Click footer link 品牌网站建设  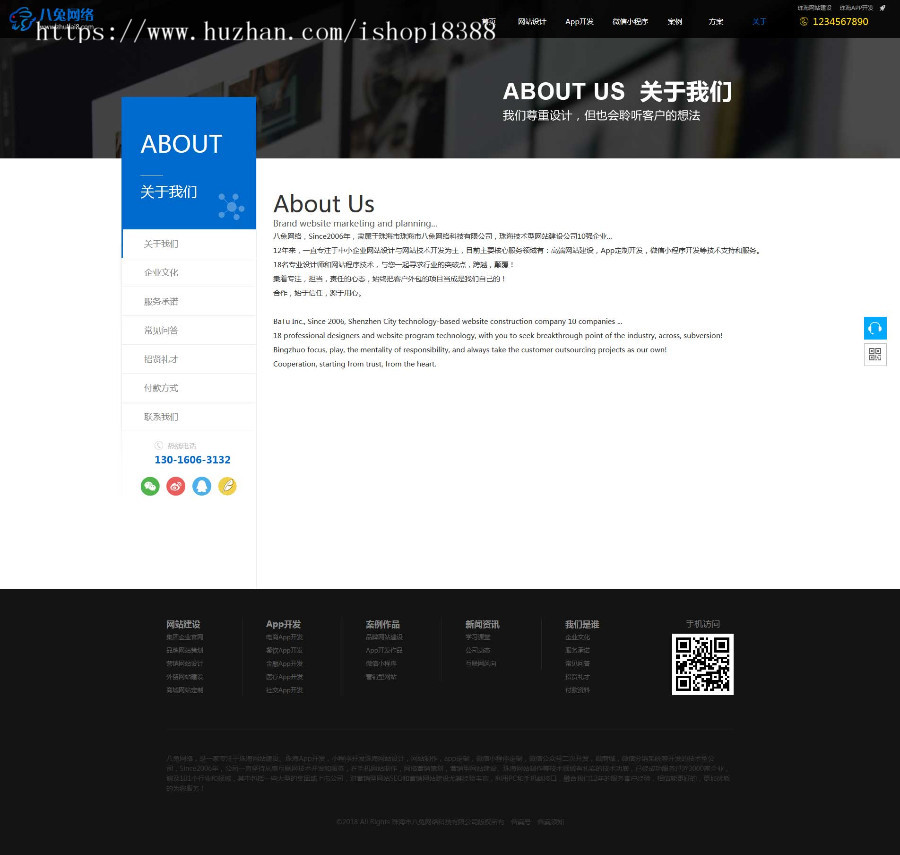[x=384, y=638]
